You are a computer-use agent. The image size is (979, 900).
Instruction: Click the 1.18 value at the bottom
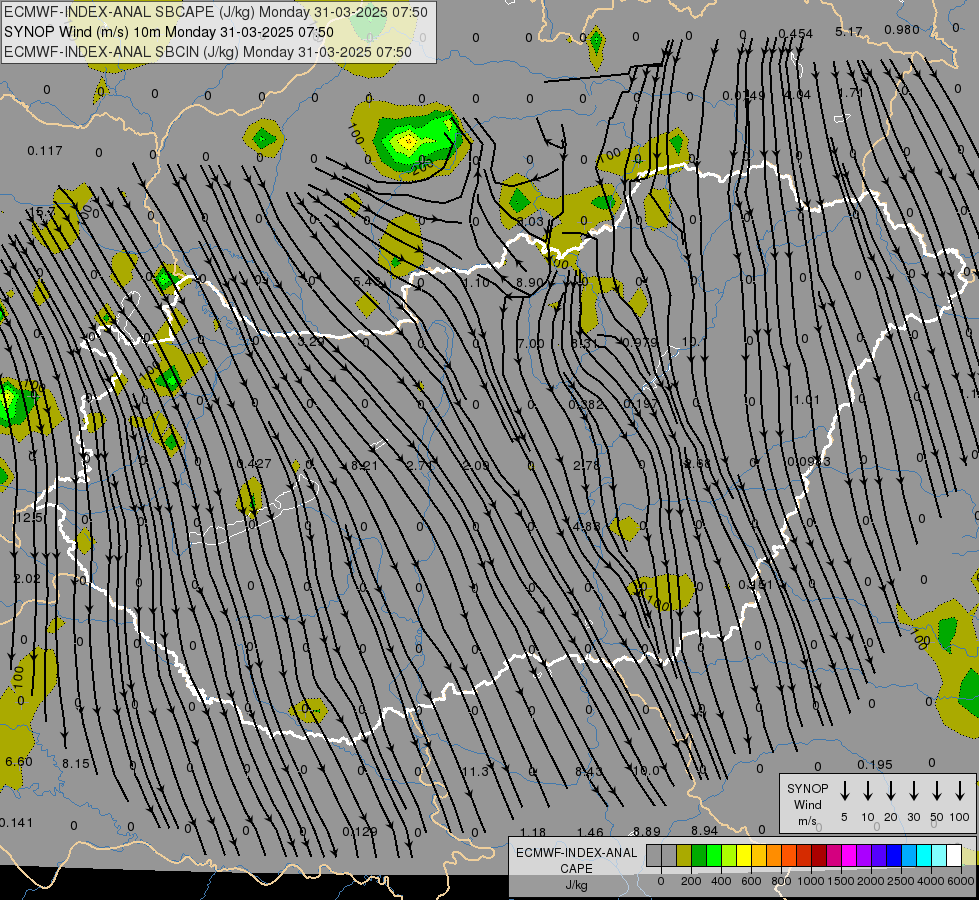[x=533, y=833]
